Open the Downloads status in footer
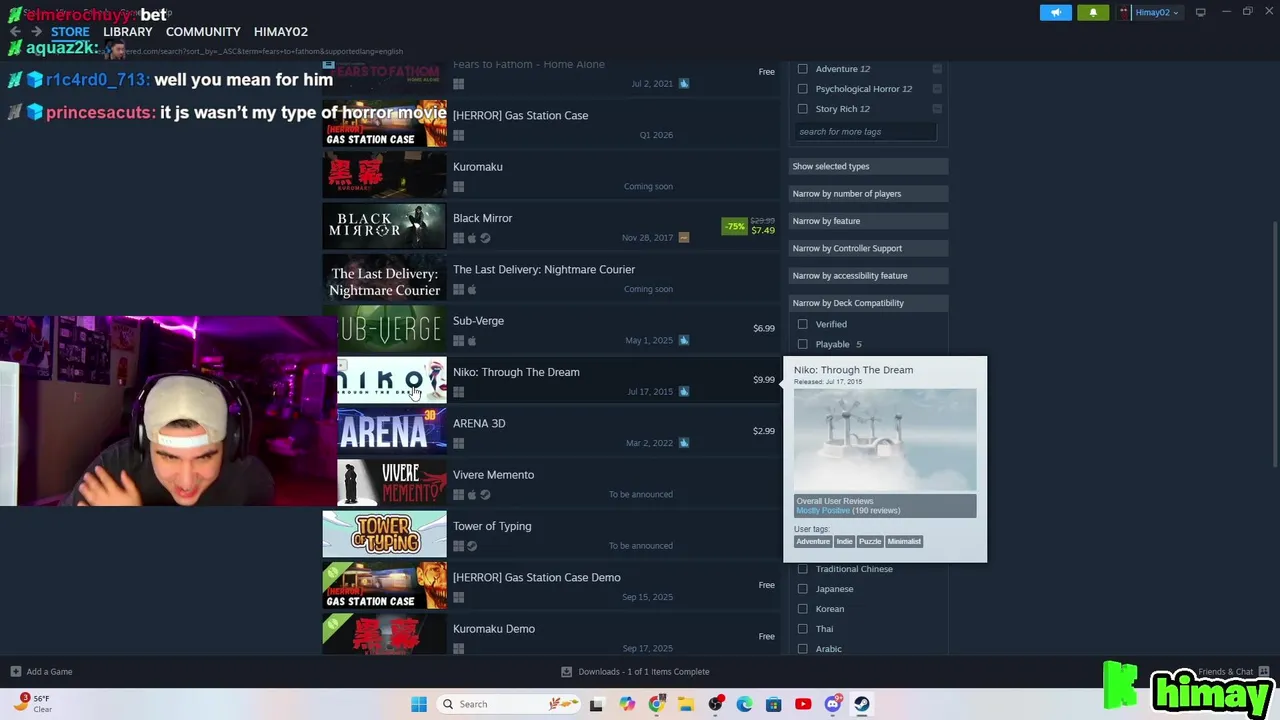The width and height of the screenshot is (1280, 720). tap(635, 672)
